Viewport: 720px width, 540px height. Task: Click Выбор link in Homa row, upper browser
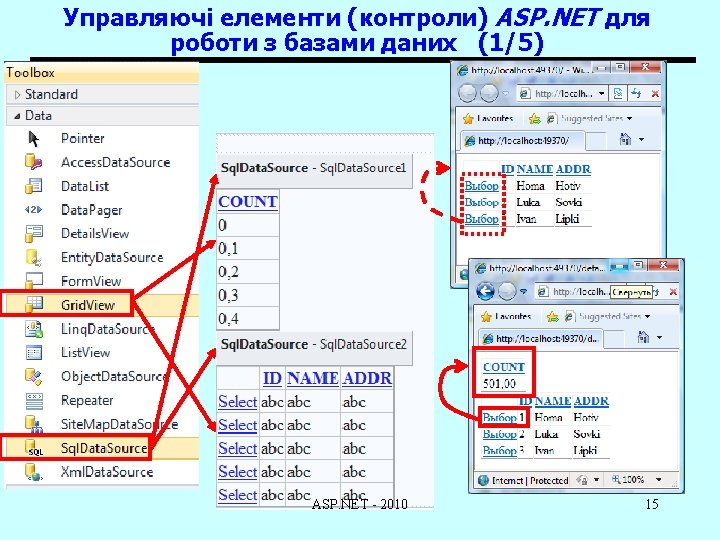(x=481, y=186)
